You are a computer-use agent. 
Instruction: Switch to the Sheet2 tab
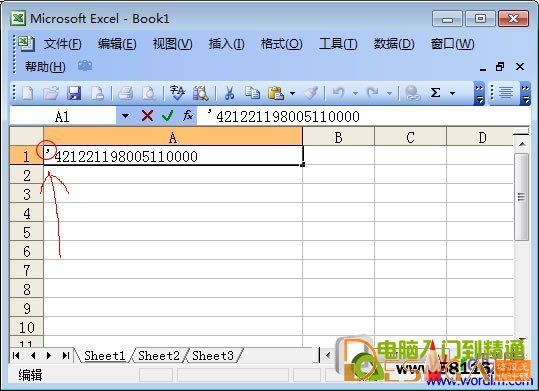pyautogui.click(x=159, y=356)
